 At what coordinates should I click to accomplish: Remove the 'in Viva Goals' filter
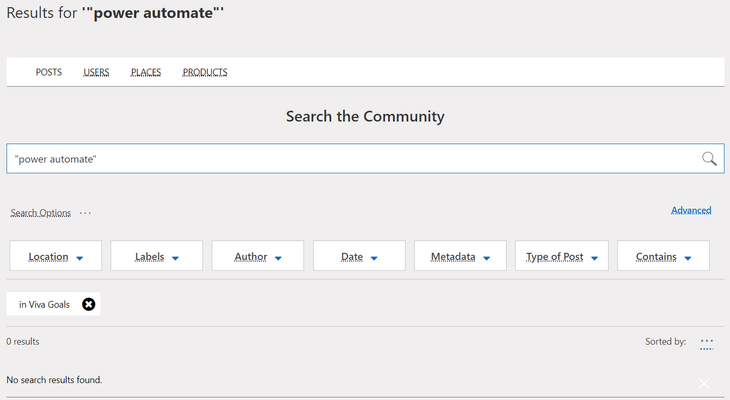click(x=88, y=304)
